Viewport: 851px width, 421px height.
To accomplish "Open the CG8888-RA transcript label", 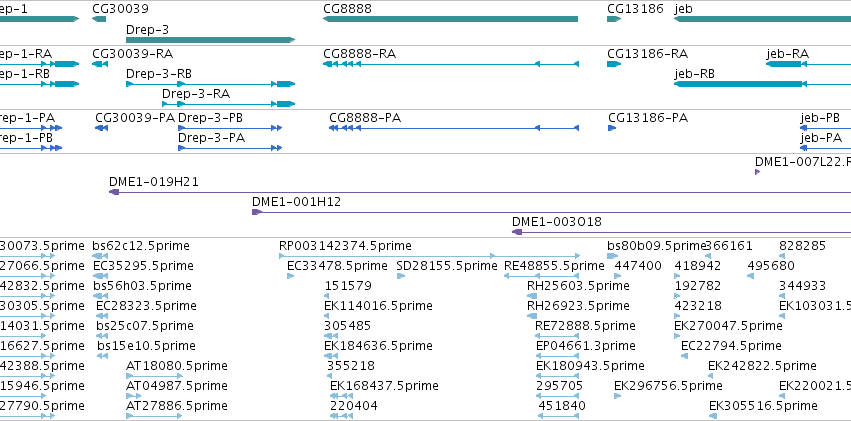I will pyautogui.click(x=359, y=54).
